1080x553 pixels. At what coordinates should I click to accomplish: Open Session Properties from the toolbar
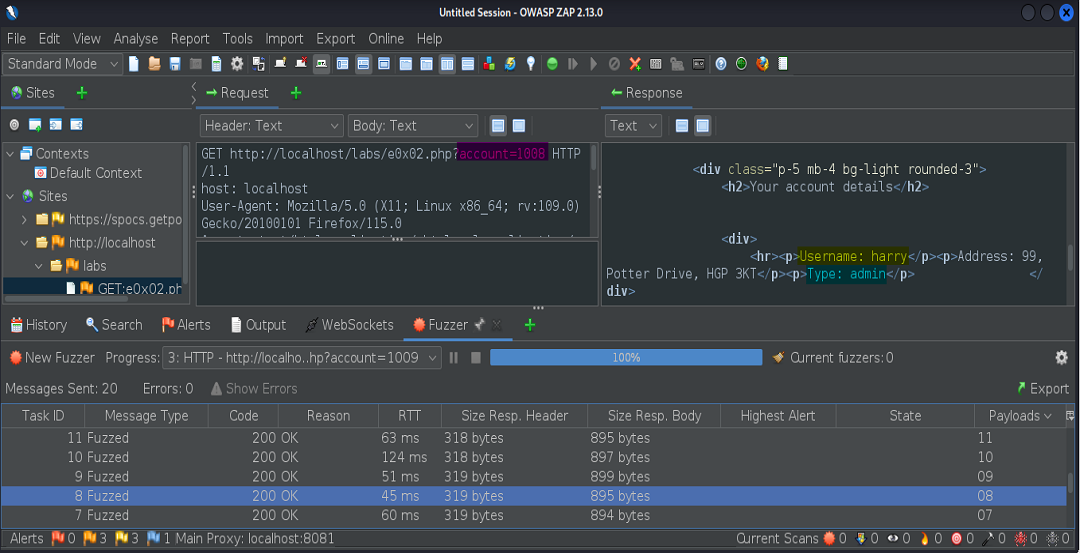click(x=216, y=64)
